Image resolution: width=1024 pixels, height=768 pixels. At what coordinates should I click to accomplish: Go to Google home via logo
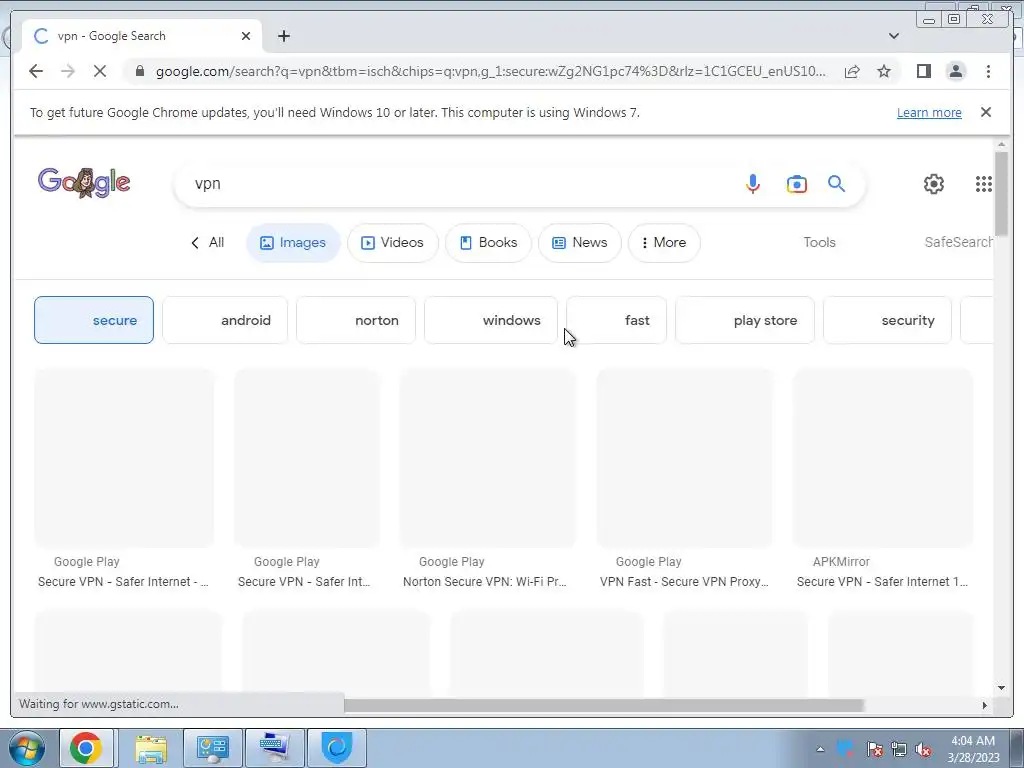(x=84, y=183)
